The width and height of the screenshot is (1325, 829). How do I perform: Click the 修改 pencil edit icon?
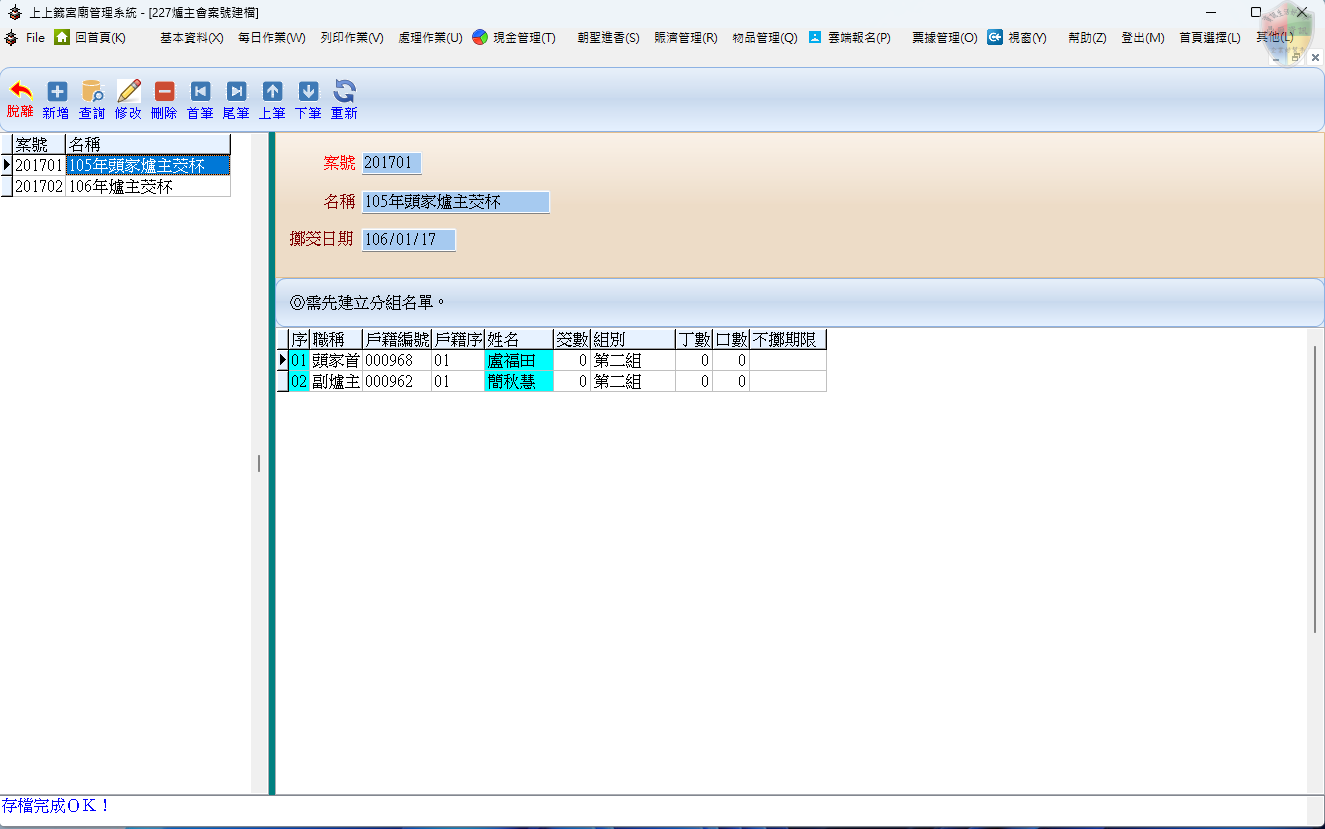pyautogui.click(x=128, y=92)
